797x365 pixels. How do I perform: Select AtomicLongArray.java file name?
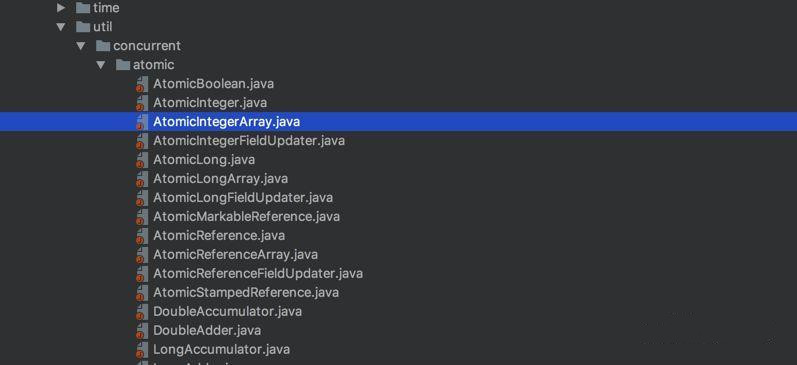tap(221, 178)
